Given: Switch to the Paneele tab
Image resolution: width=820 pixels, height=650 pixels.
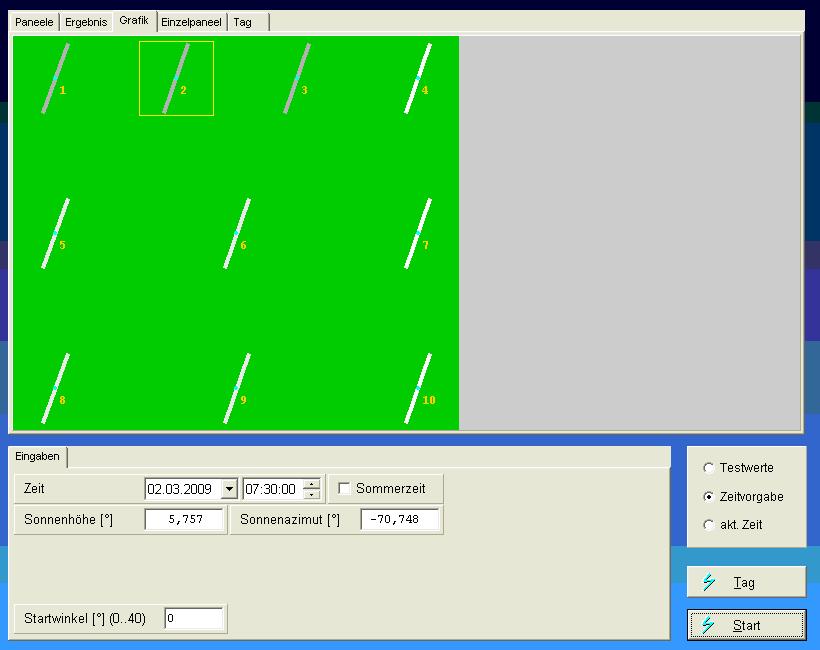Looking at the screenshot, I should point(35,22).
